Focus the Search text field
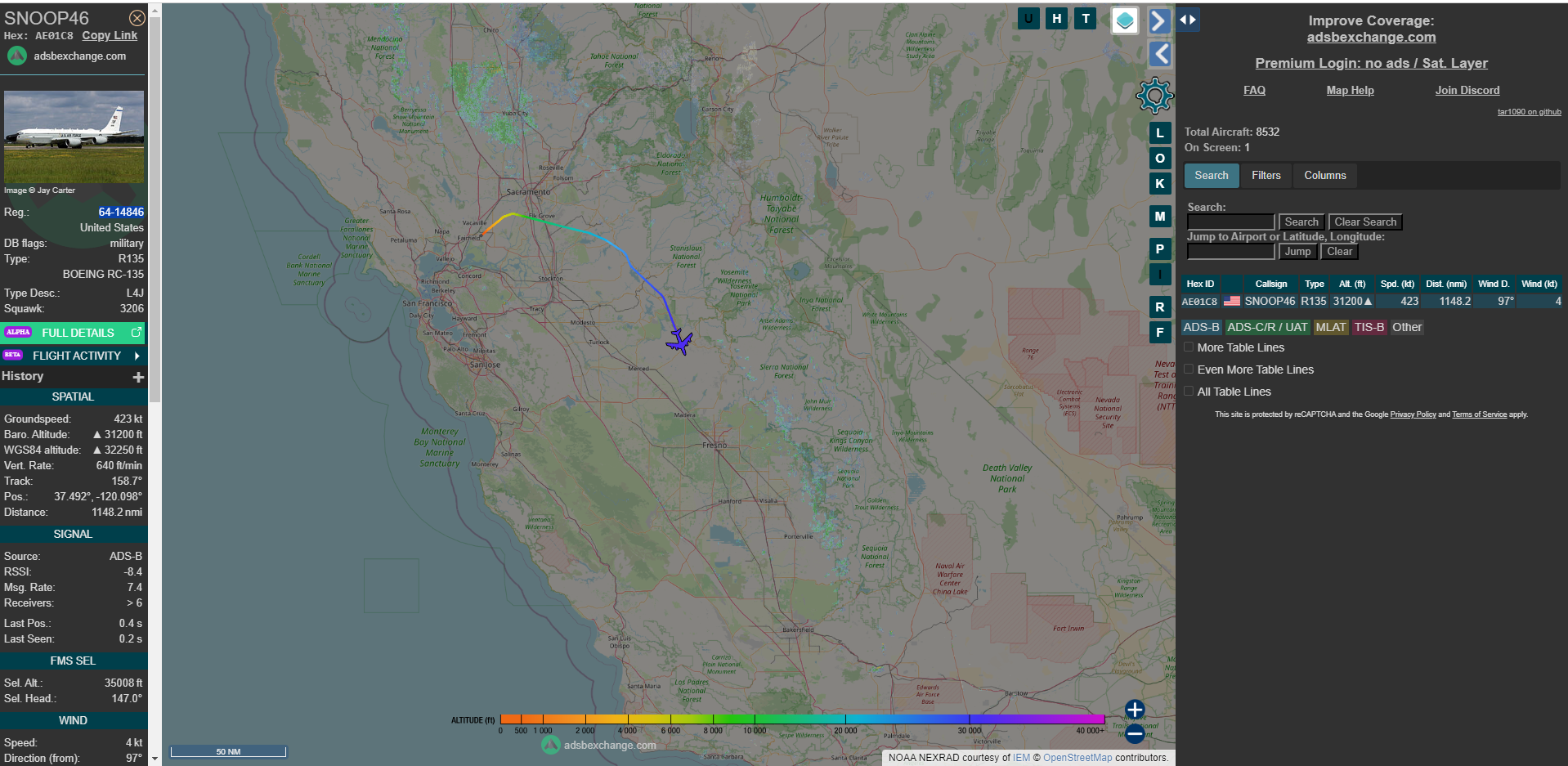The width and height of the screenshot is (1568, 766). tap(1230, 222)
